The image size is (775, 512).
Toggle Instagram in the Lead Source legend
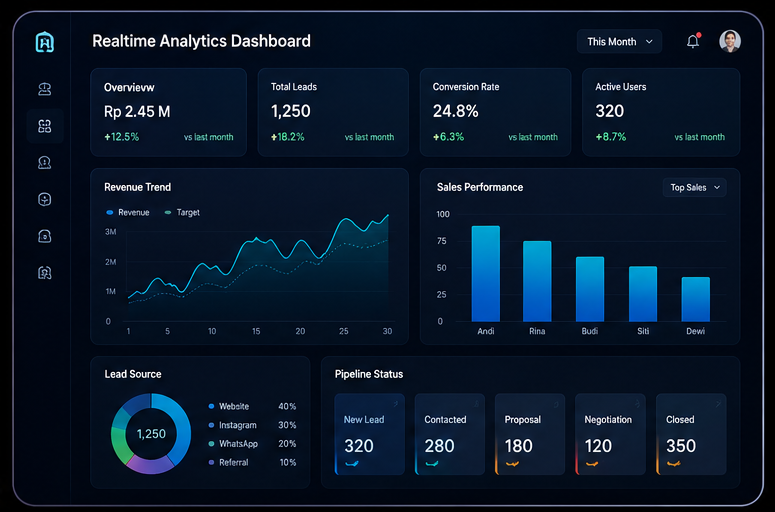(232, 425)
